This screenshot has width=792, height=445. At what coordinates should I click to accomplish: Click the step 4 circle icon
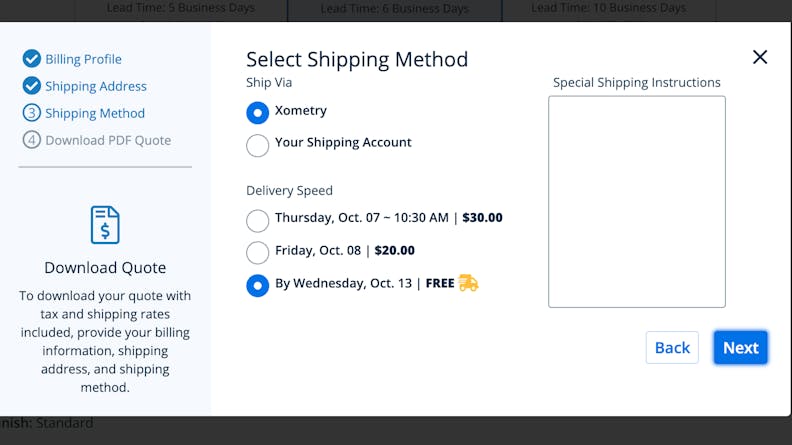point(31,140)
